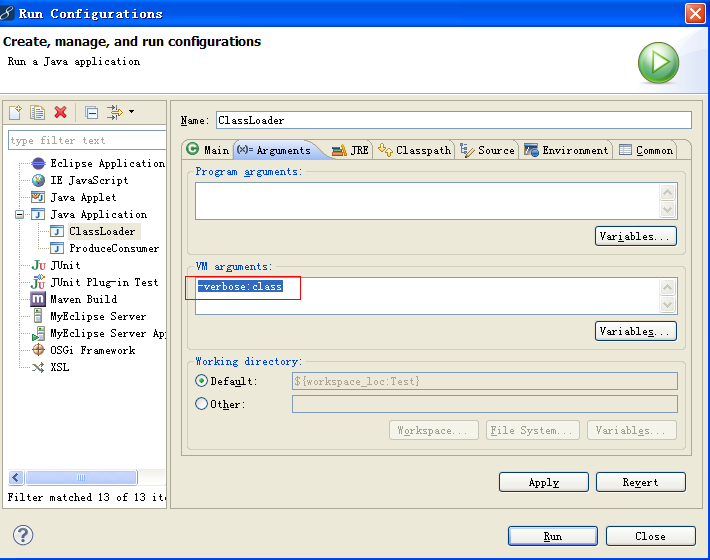Click the Run button

coord(553,536)
